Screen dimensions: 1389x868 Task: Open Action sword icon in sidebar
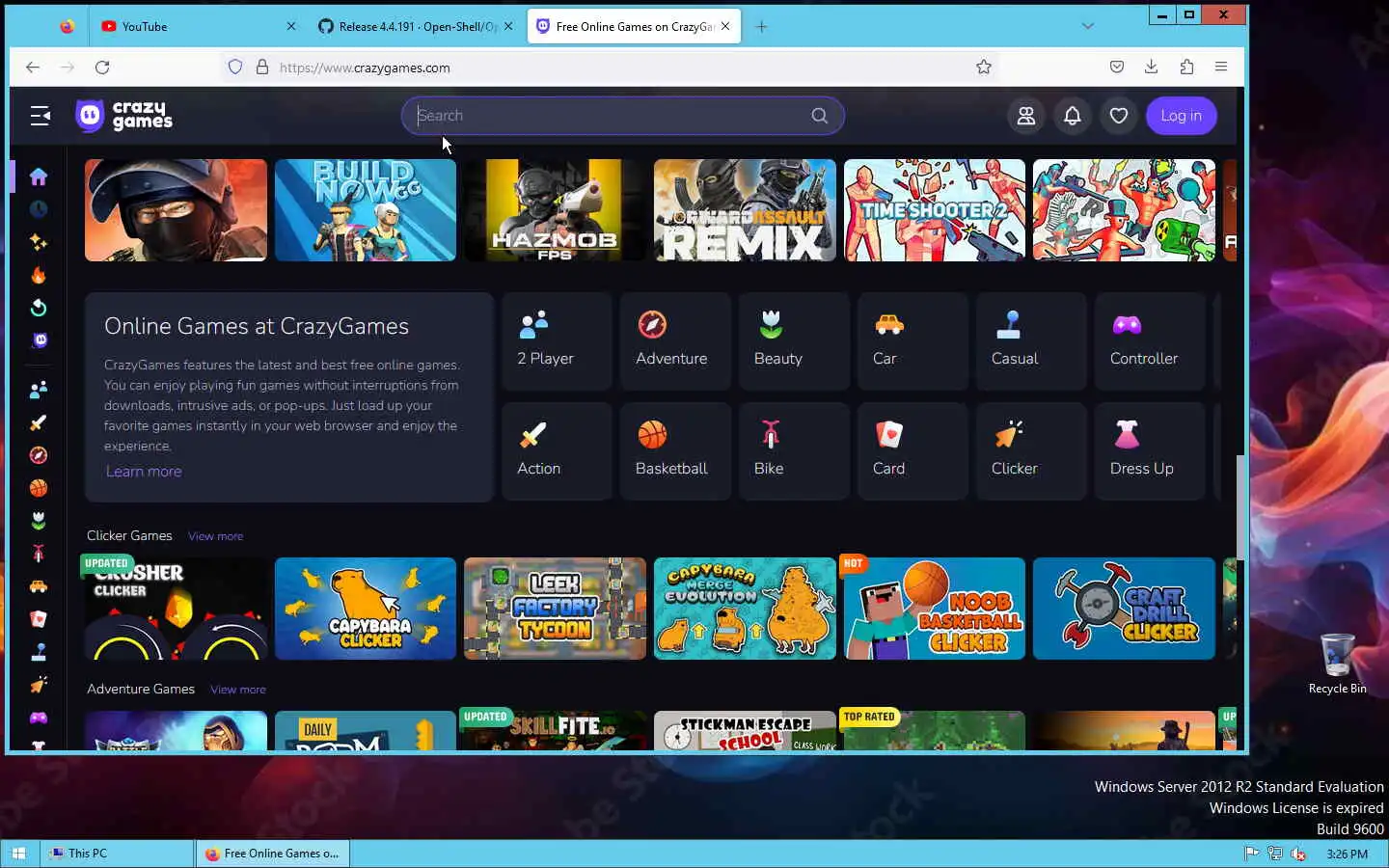click(x=39, y=422)
